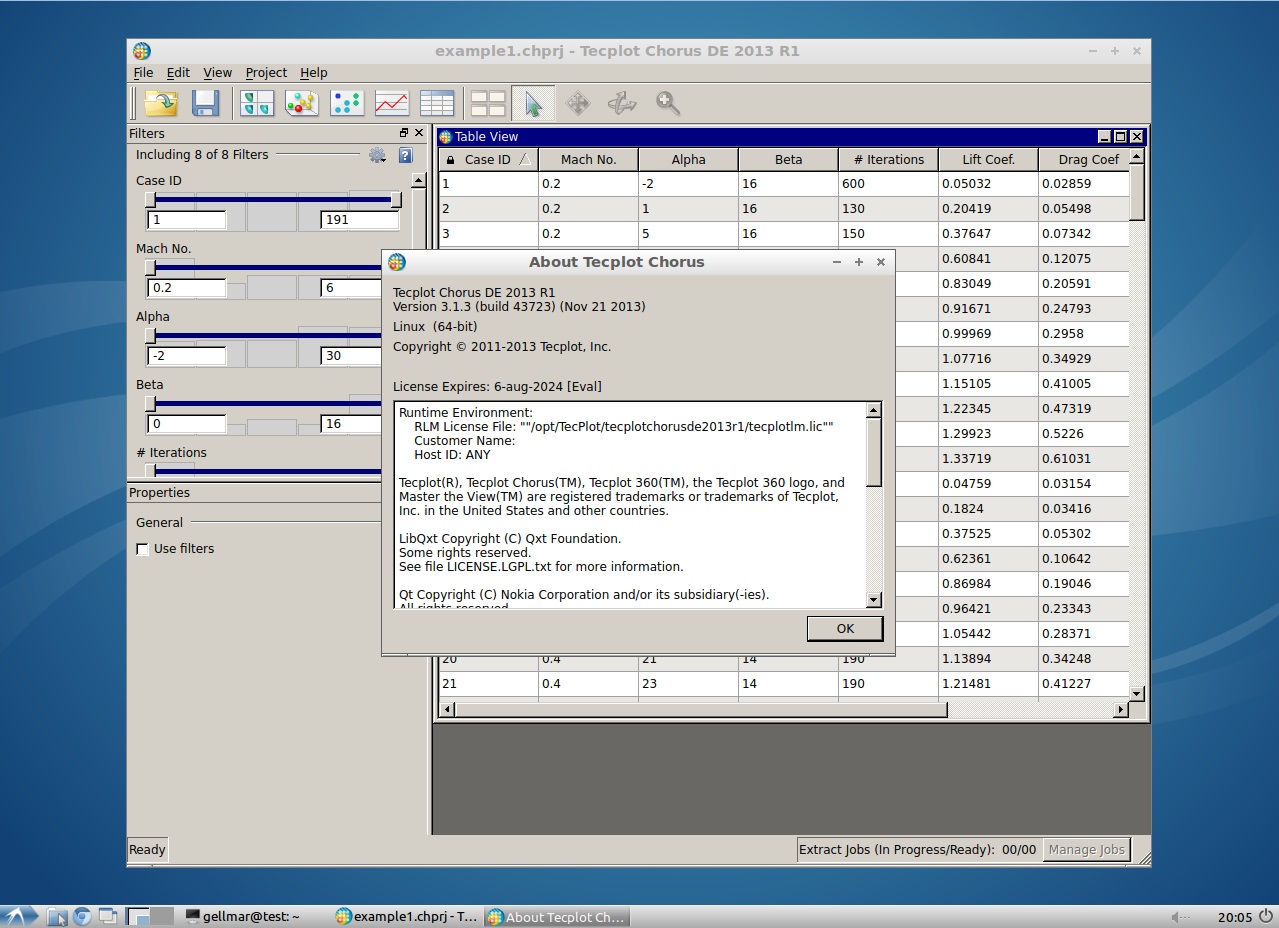Viewport: 1279px width, 928px height.
Task: Click the Beta minimum field showing 0
Action: pyautogui.click(x=187, y=424)
